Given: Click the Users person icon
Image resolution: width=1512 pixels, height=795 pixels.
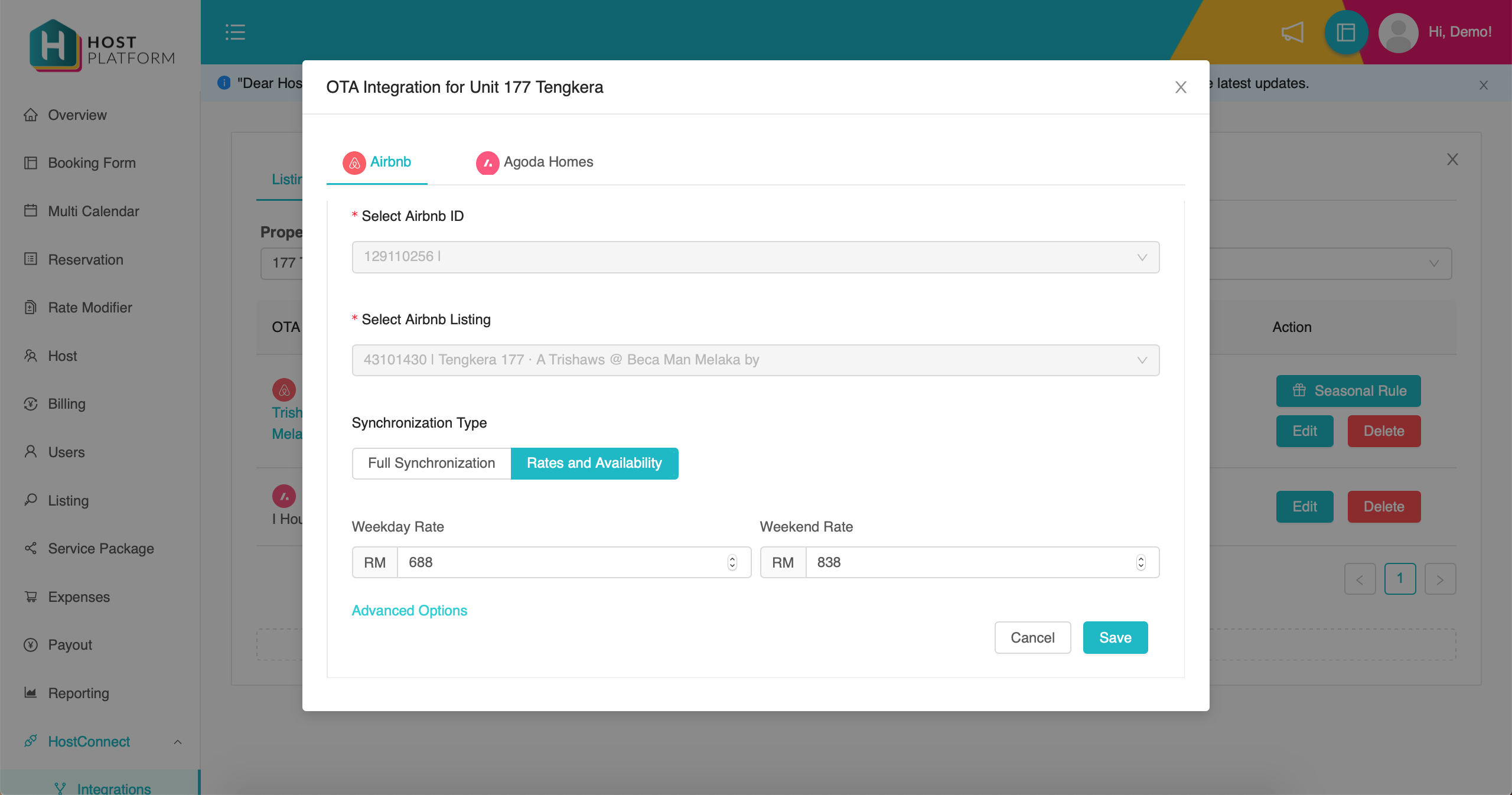Looking at the screenshot, I should (31, 452).
